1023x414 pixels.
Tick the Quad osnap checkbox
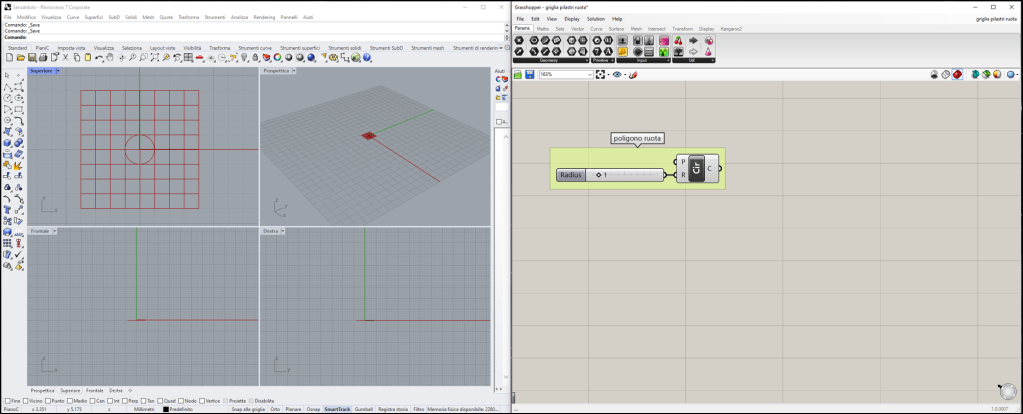(x=161, y=400)
